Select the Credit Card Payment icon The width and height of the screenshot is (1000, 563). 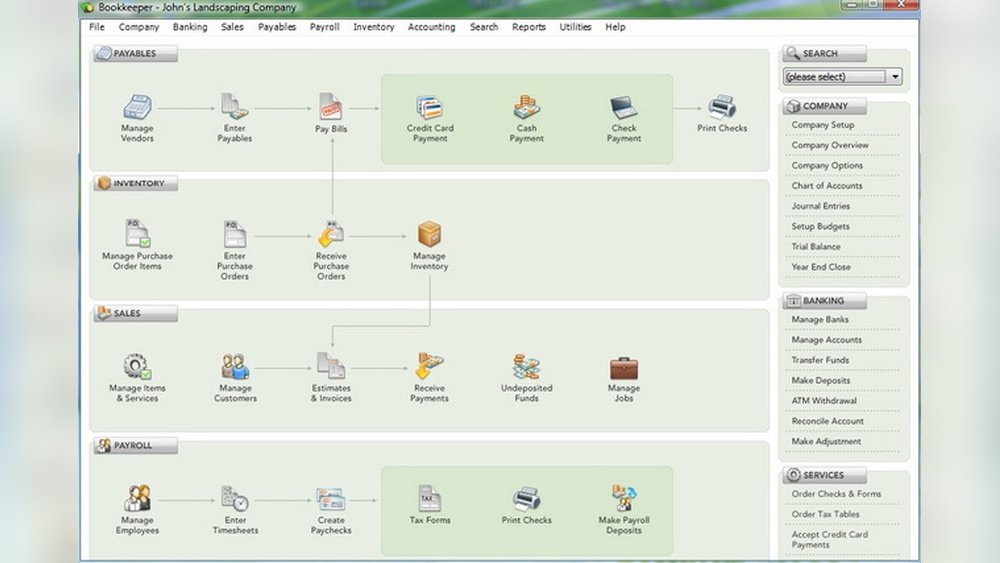coord(430,108)
